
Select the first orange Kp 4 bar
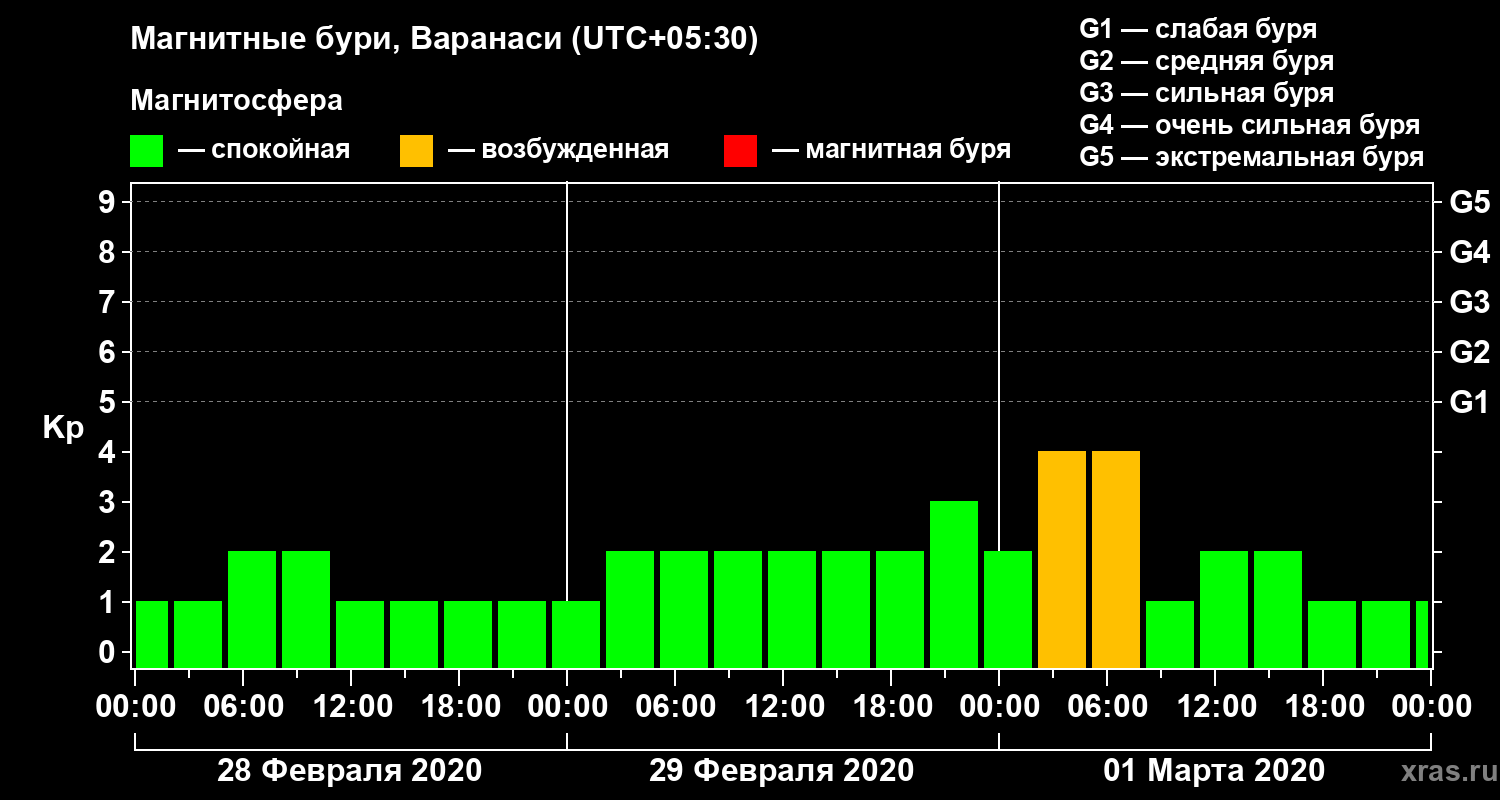coord(1062,560)
